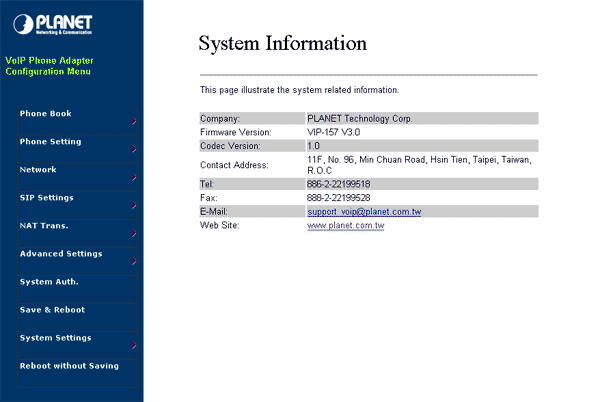Open the NAT Trans. menu

point(44,226)
